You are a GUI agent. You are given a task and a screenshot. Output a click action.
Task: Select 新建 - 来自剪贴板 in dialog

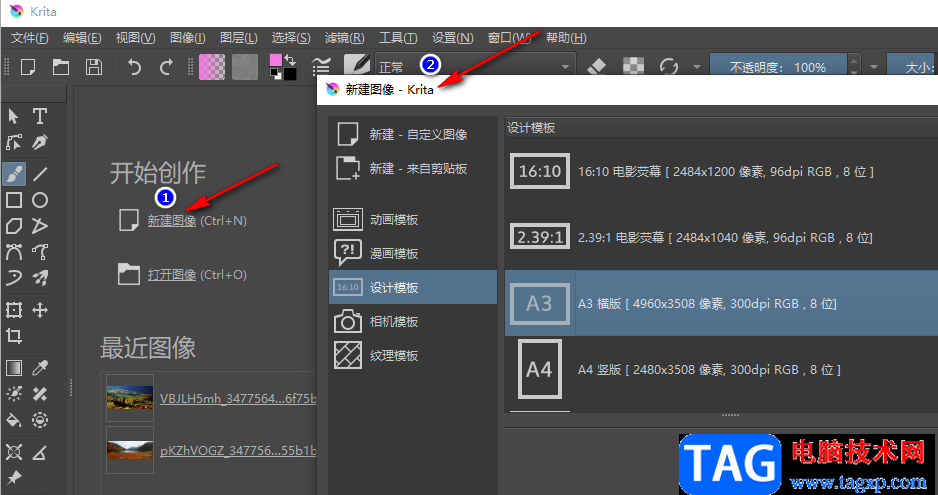(413, 169)
